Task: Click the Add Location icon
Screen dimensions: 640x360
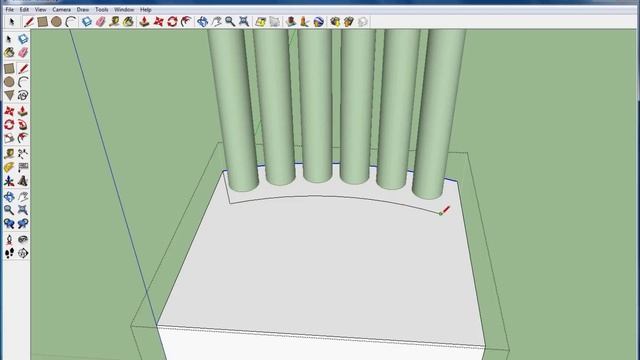Action: 260,22
